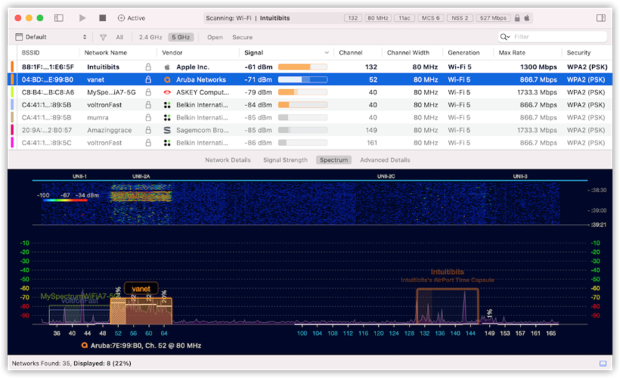Screen dimensions: 620x378
Task: Toggle the Open networks filter
Action: (215, 37)
